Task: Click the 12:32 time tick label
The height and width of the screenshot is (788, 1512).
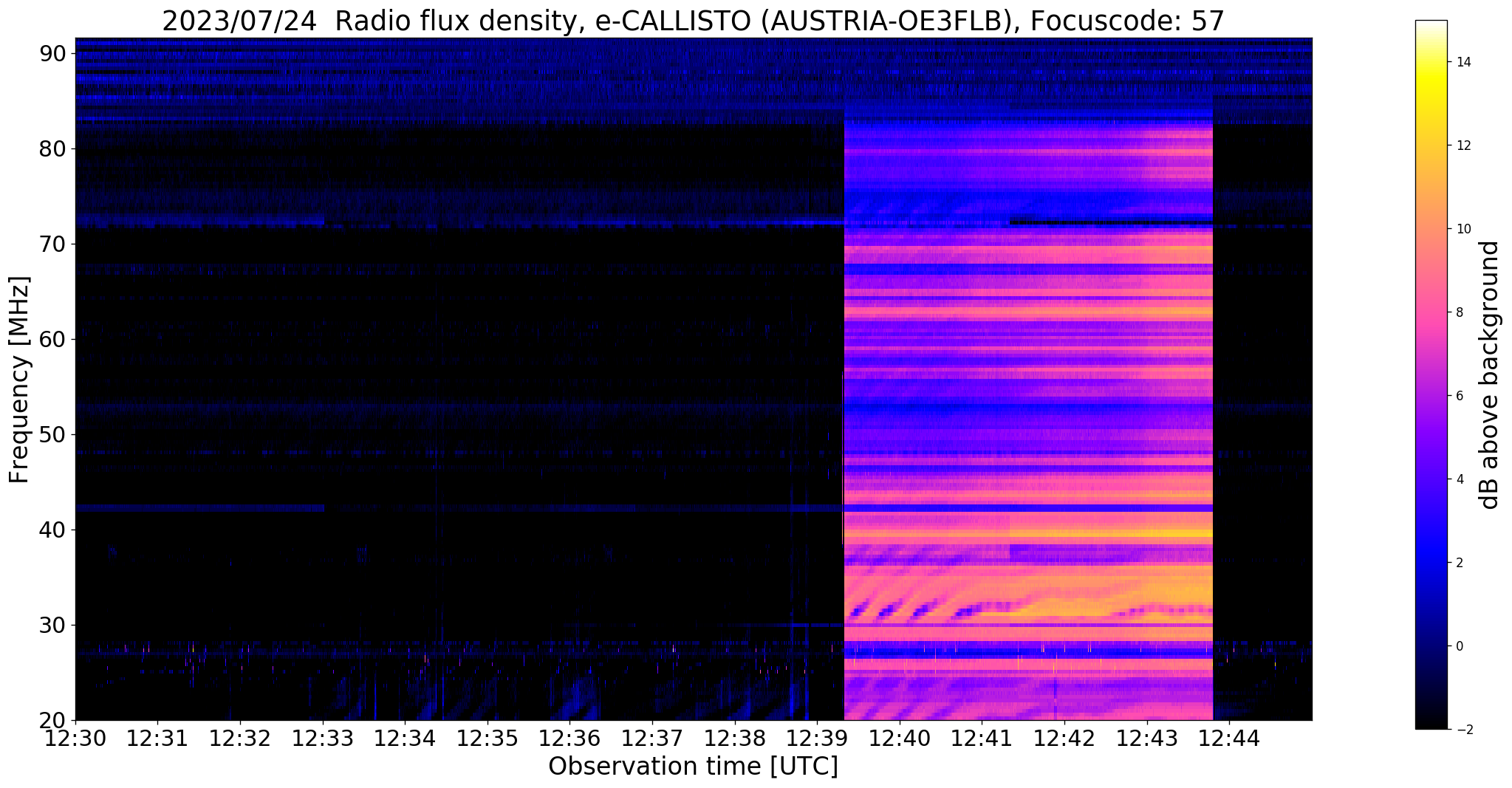Action: click(x=240, y=738)
